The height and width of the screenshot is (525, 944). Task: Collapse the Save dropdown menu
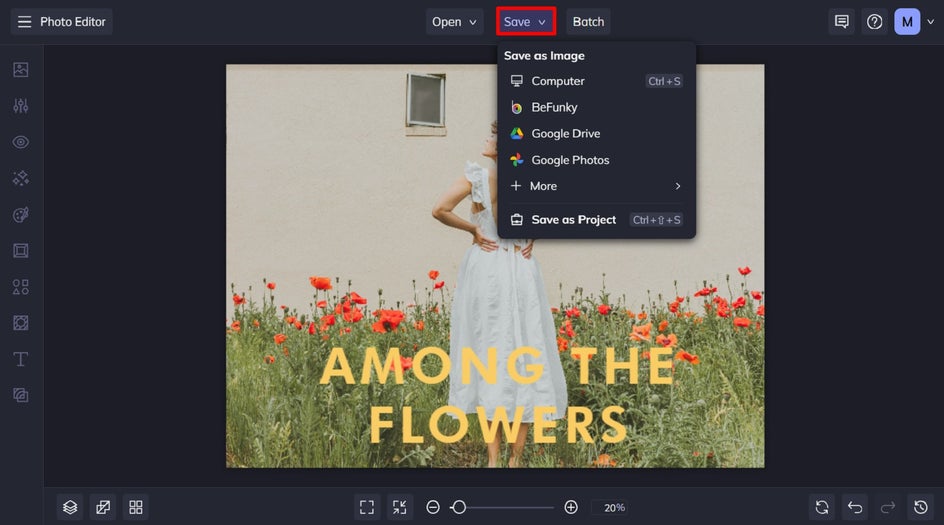pos(525,22)
